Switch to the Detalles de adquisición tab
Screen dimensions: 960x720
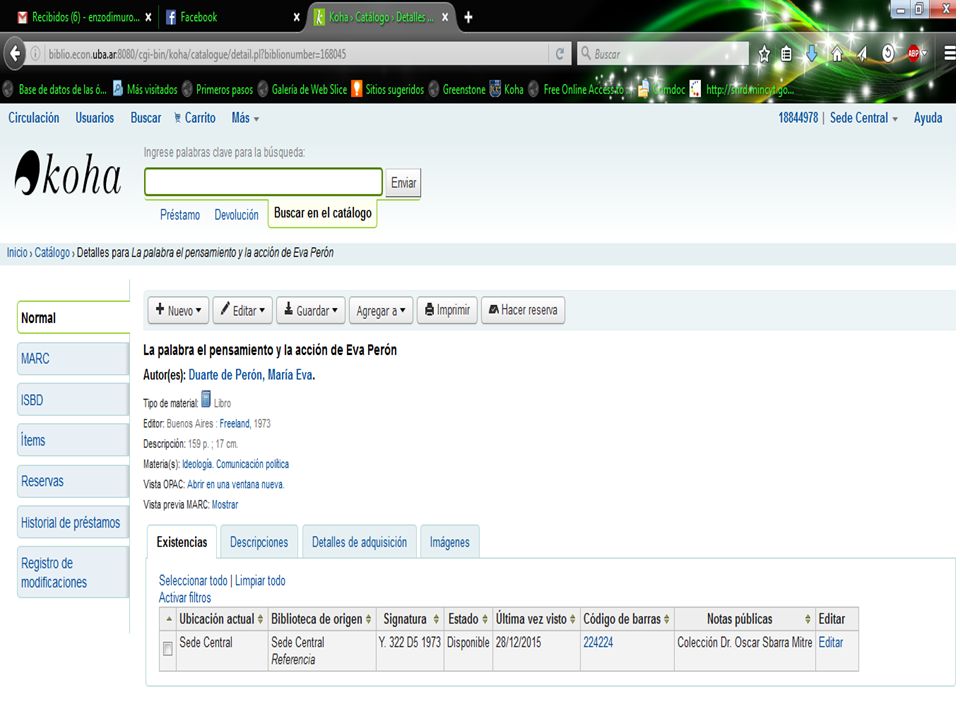tap(359, 542)
